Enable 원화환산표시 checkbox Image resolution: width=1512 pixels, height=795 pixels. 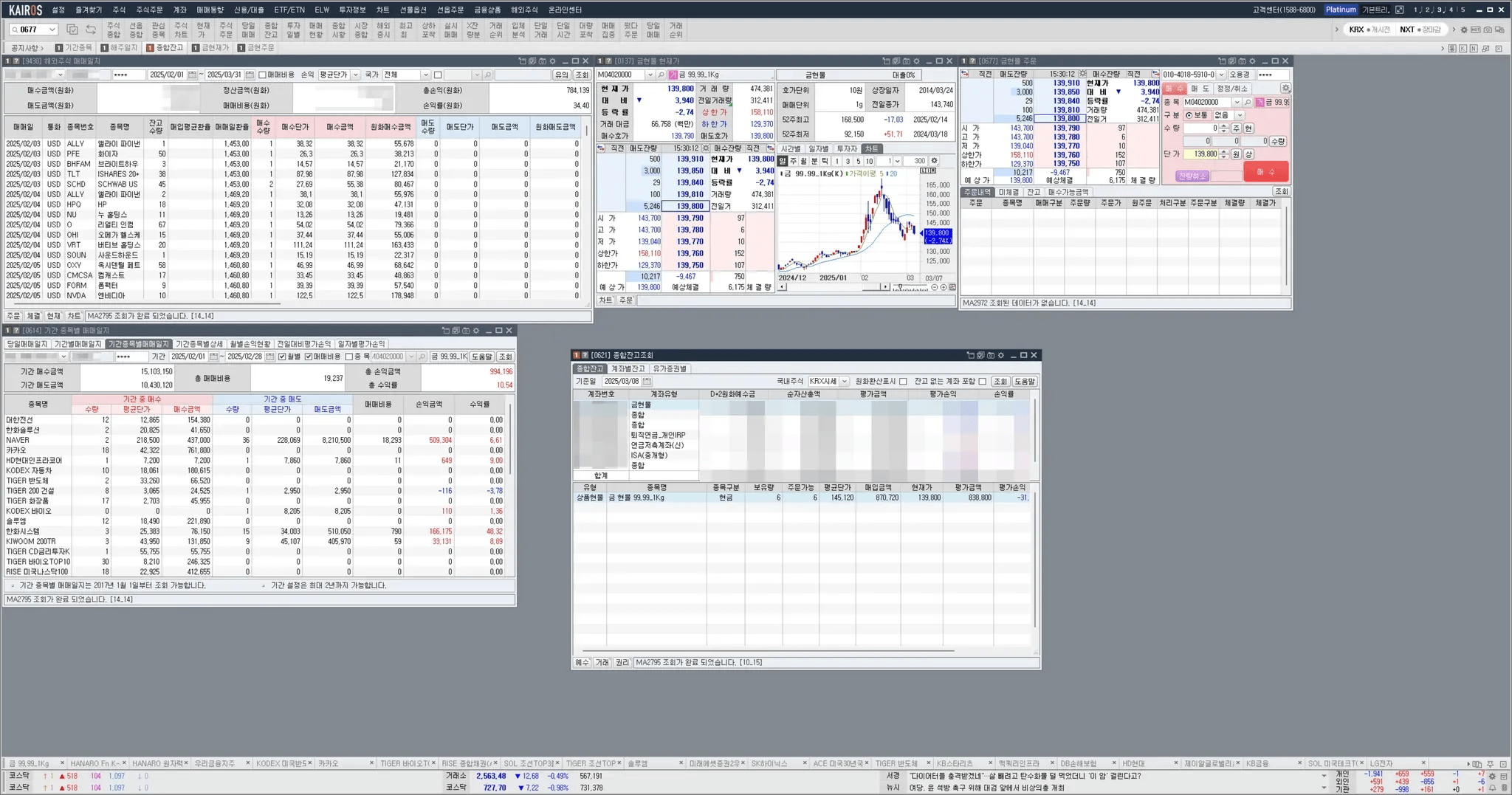(903, 382)
